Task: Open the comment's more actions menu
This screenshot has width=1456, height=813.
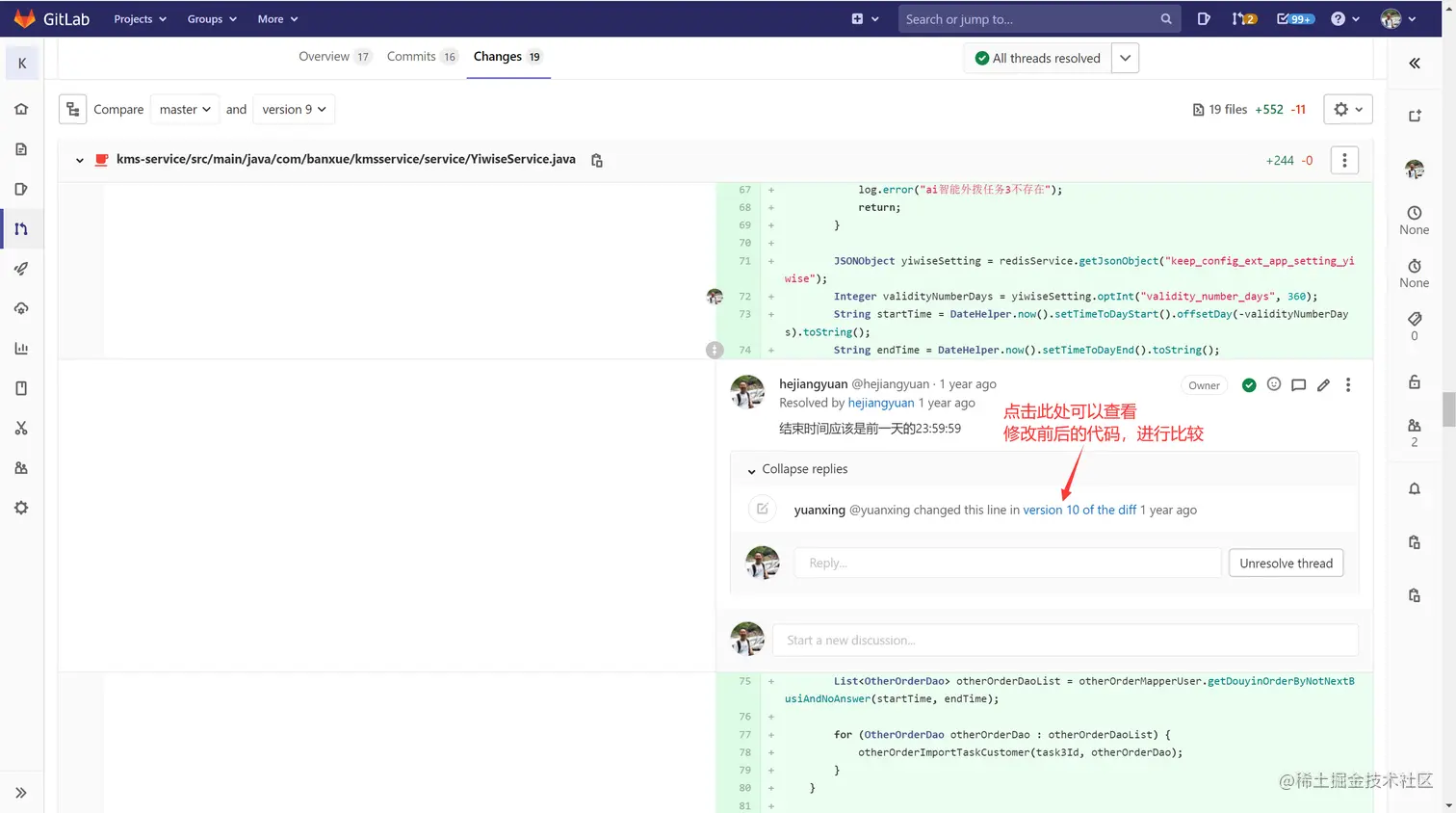Action: pyautogui.click(x=1348, y=385)
